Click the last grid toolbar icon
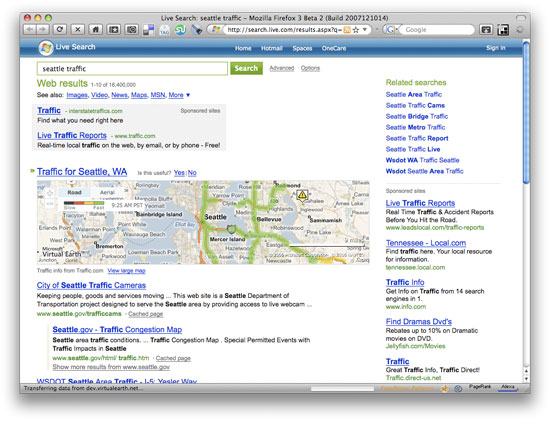The height and width of the screenshot is (421, 550). tap(503, 30)
